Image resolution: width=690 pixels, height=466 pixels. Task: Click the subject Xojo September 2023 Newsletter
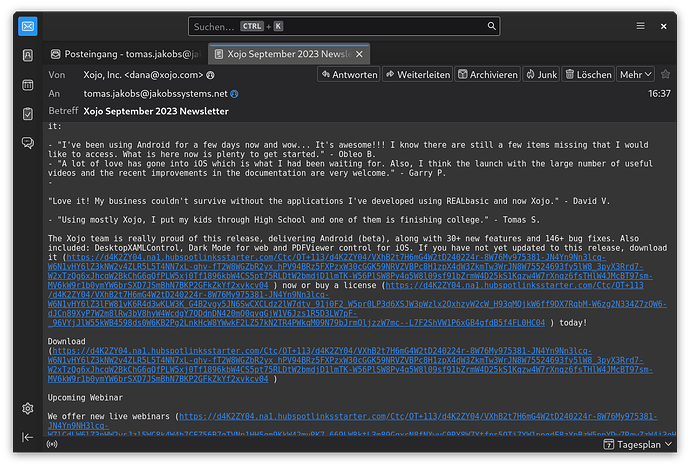tap(156, 111)
